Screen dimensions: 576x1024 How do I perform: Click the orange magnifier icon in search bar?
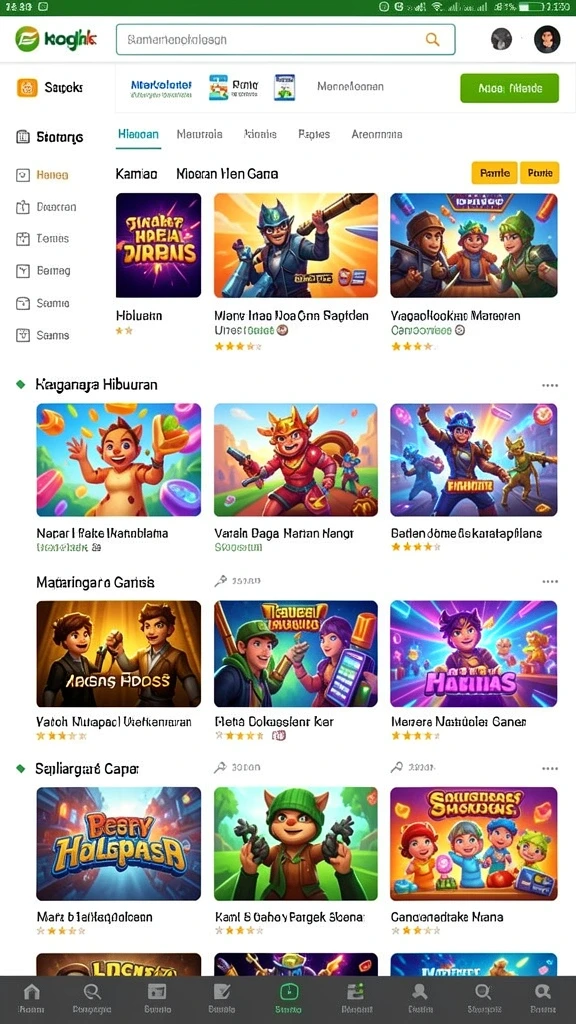(x=432, y=39)
